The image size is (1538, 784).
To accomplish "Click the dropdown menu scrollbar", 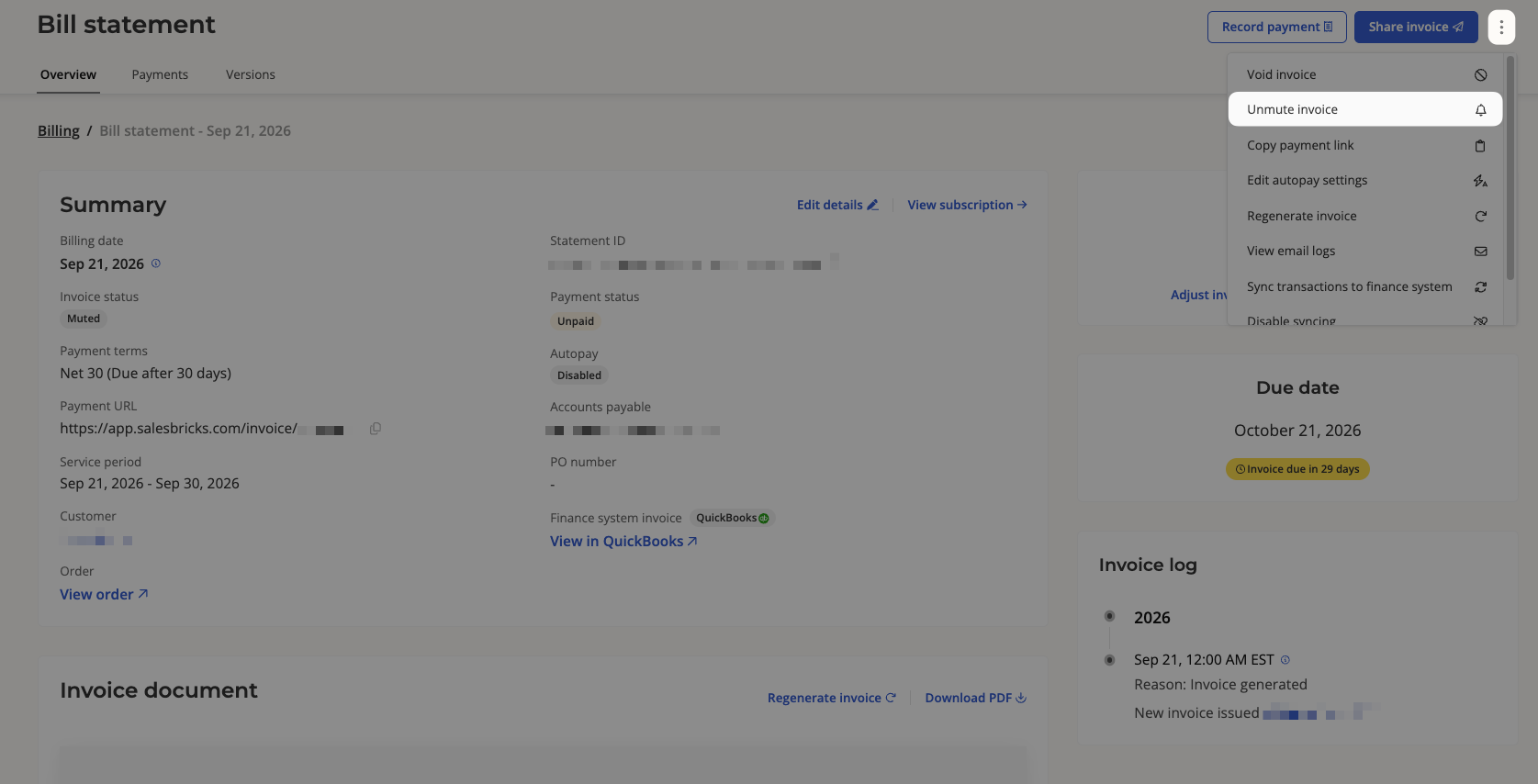I will [x=1510, y=169].
